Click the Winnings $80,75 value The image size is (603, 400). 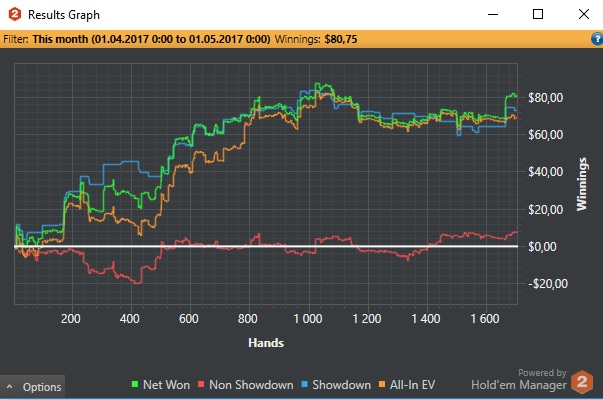[x=341, y=39]
